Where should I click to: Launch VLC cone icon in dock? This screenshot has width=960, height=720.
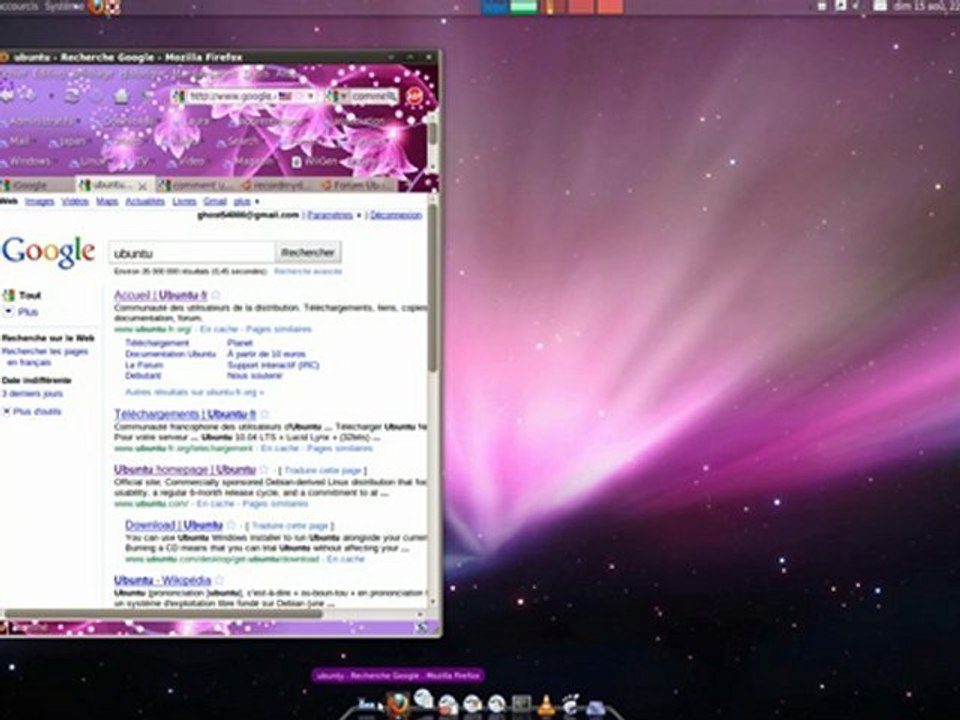pyautogui.click(x=546, y=706)
